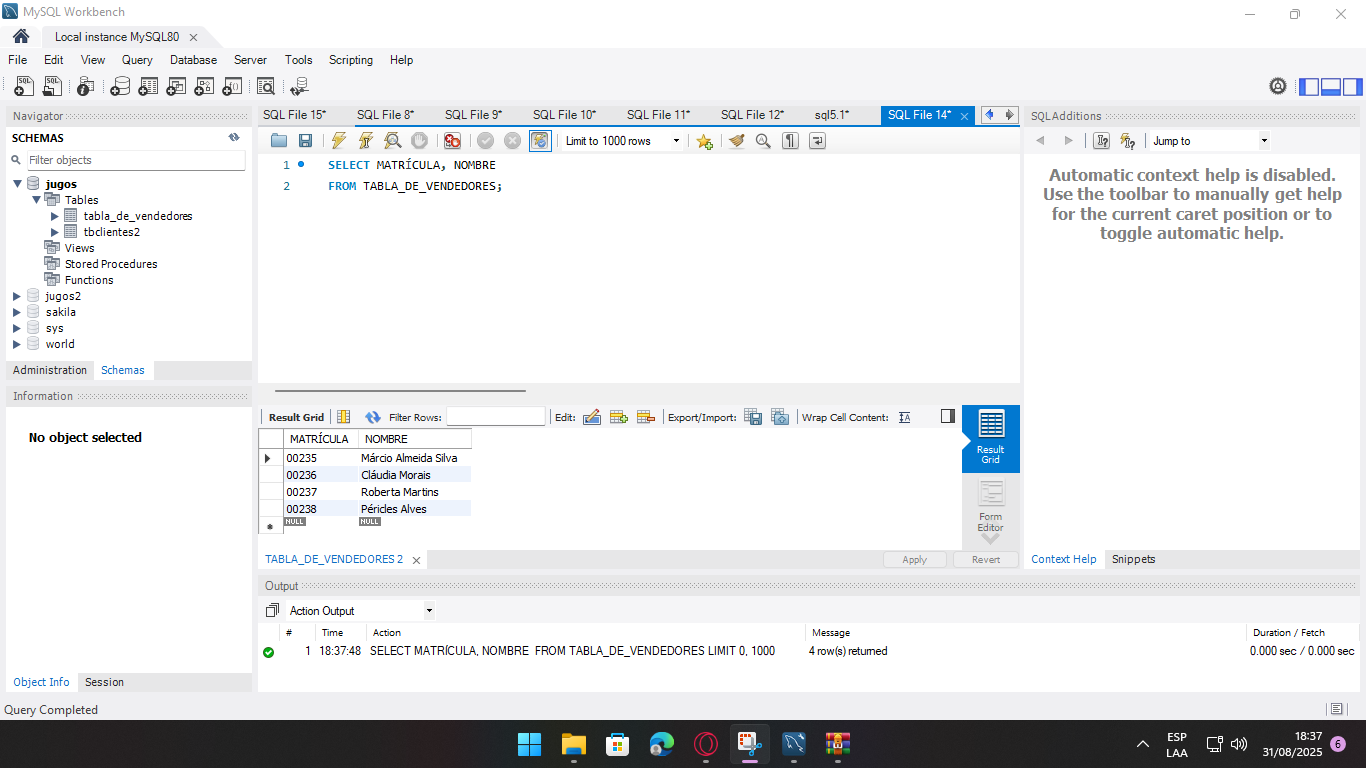Screen dimensions: 1366x768
Task: Collapse the Tables node
Action: [x=36, y=200]
